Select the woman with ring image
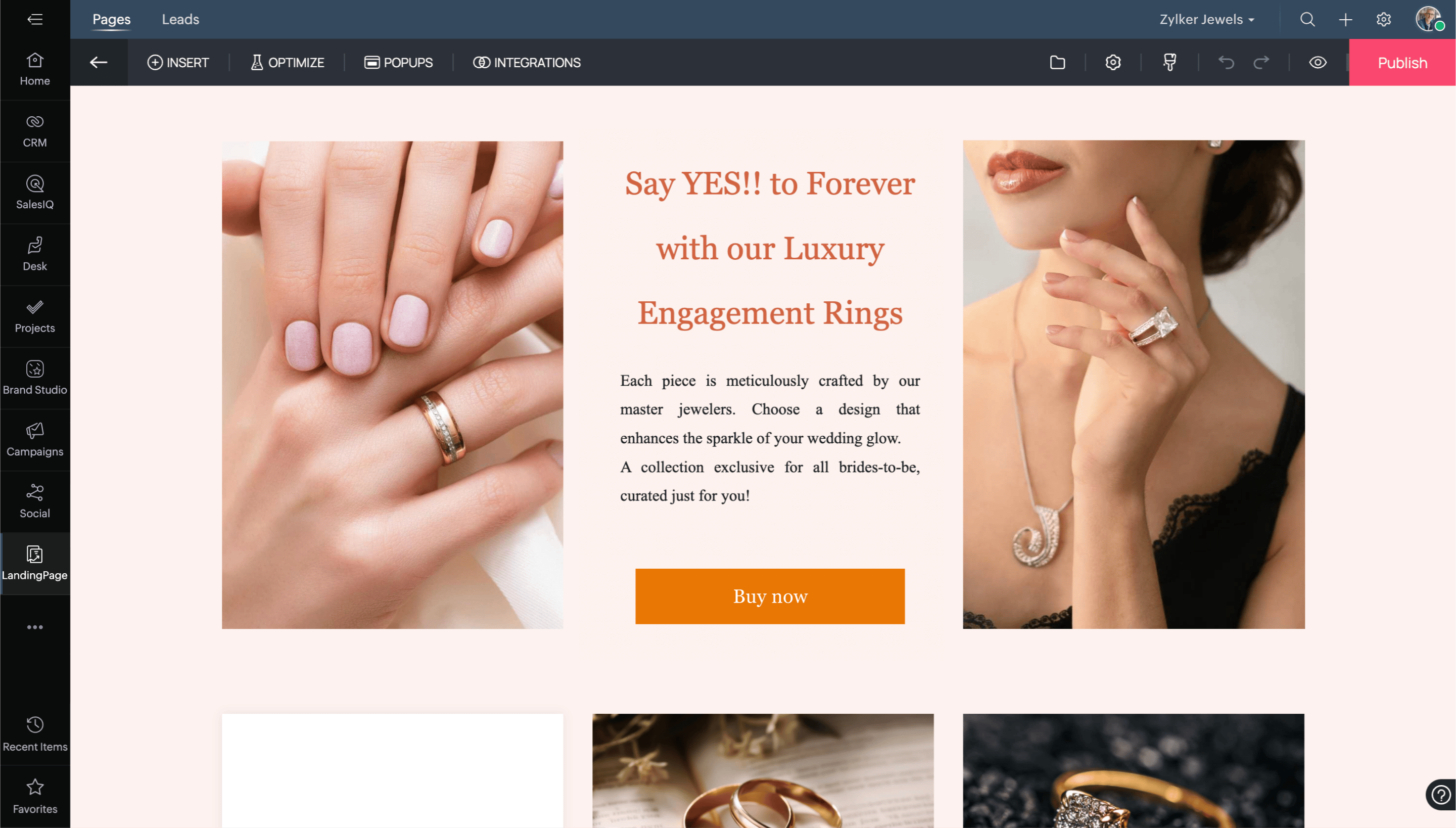1456x828 pixels. coord(1133,384)
